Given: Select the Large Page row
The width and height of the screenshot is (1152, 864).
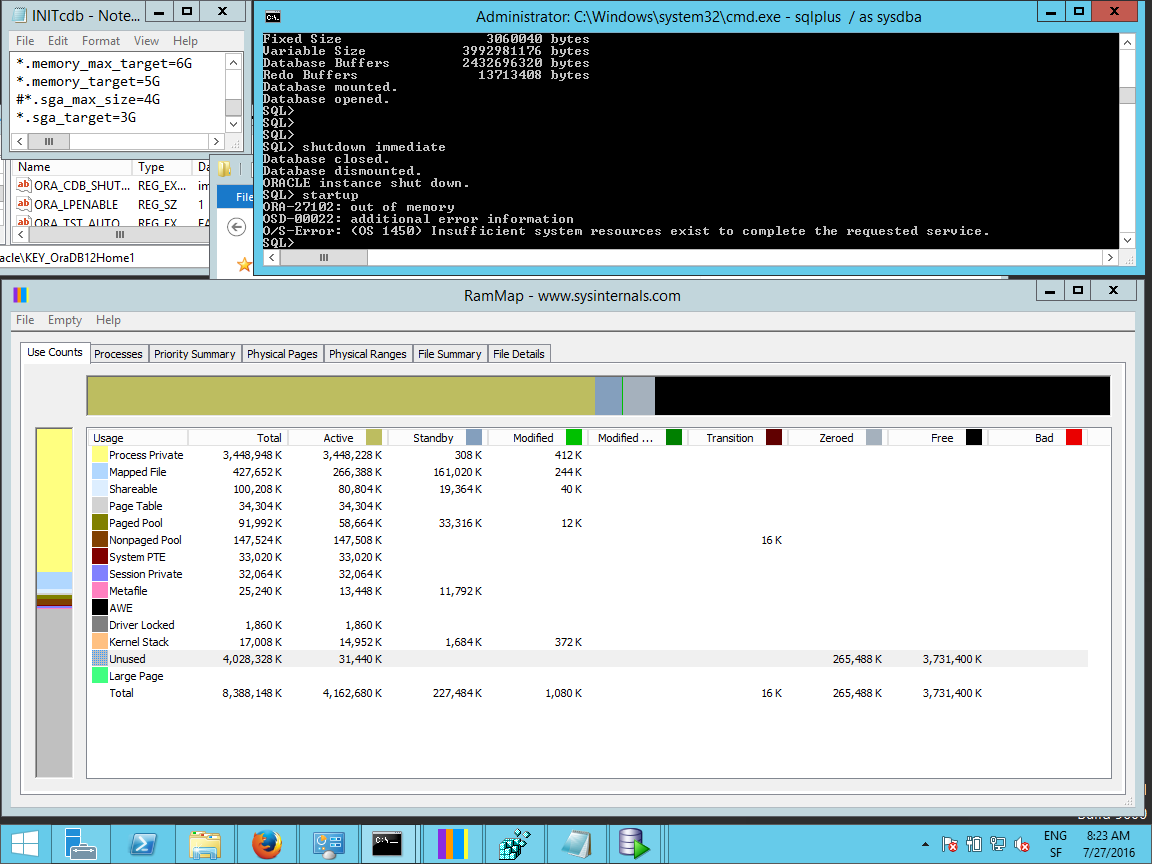Looking at the screenshot, I should coord(588,676).
